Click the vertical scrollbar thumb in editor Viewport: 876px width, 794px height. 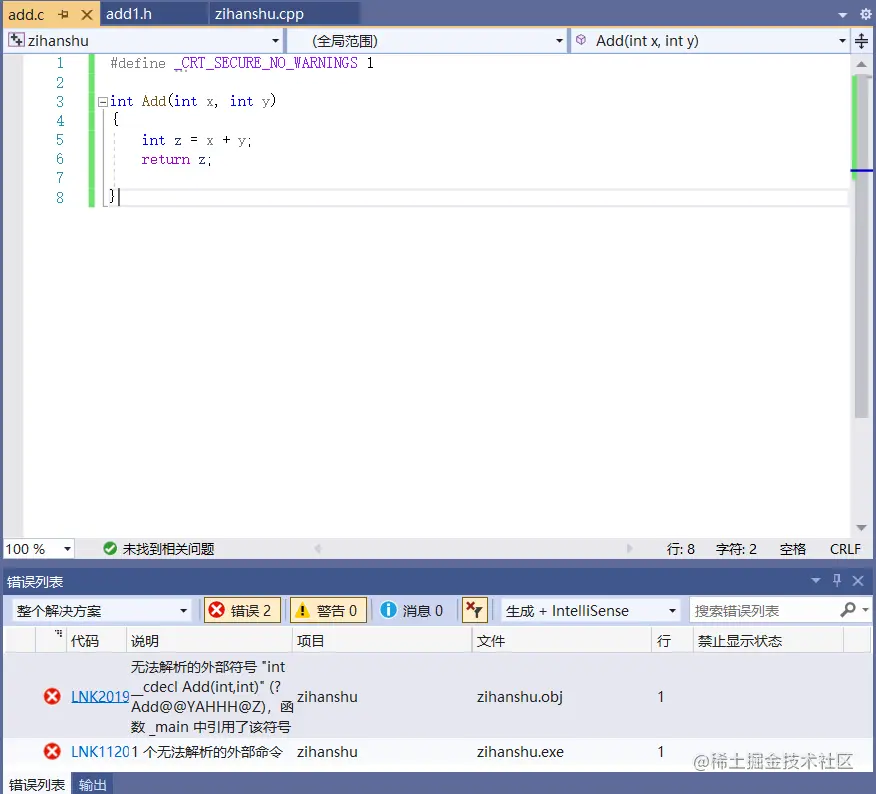click(x=861, y=246)
